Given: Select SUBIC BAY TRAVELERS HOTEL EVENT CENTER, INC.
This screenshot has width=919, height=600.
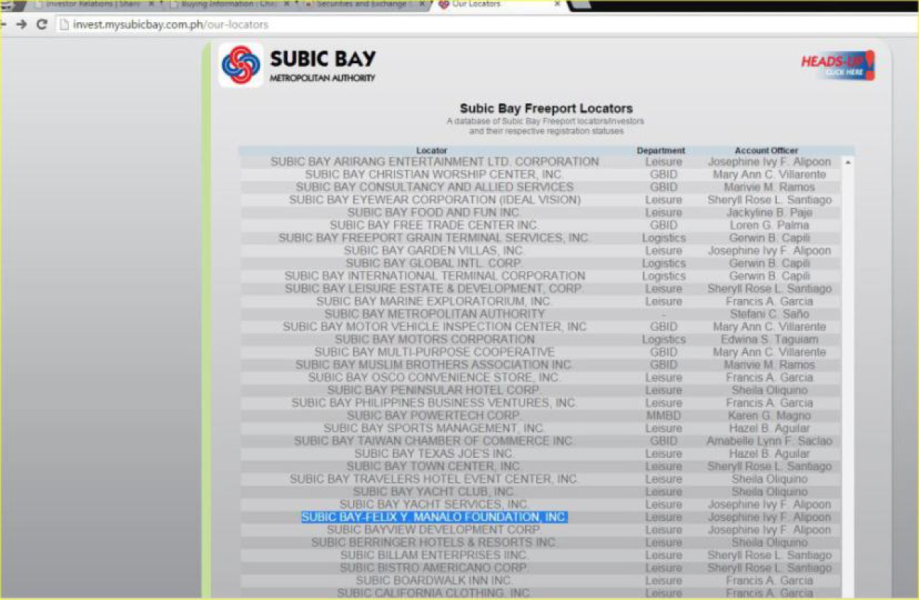Looking at the screenshot, I should tap(434, 479).
